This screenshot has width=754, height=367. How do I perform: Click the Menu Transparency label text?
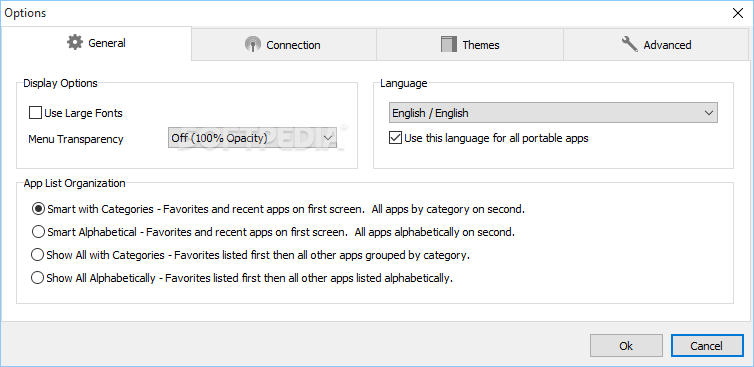(x=76, y=139)
